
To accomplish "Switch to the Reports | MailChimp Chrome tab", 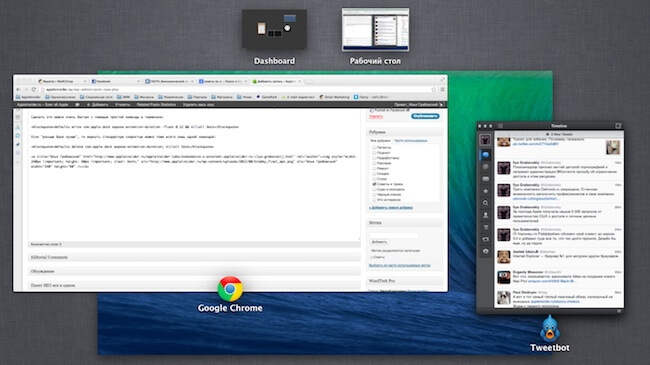I will (x=61, y=81).
